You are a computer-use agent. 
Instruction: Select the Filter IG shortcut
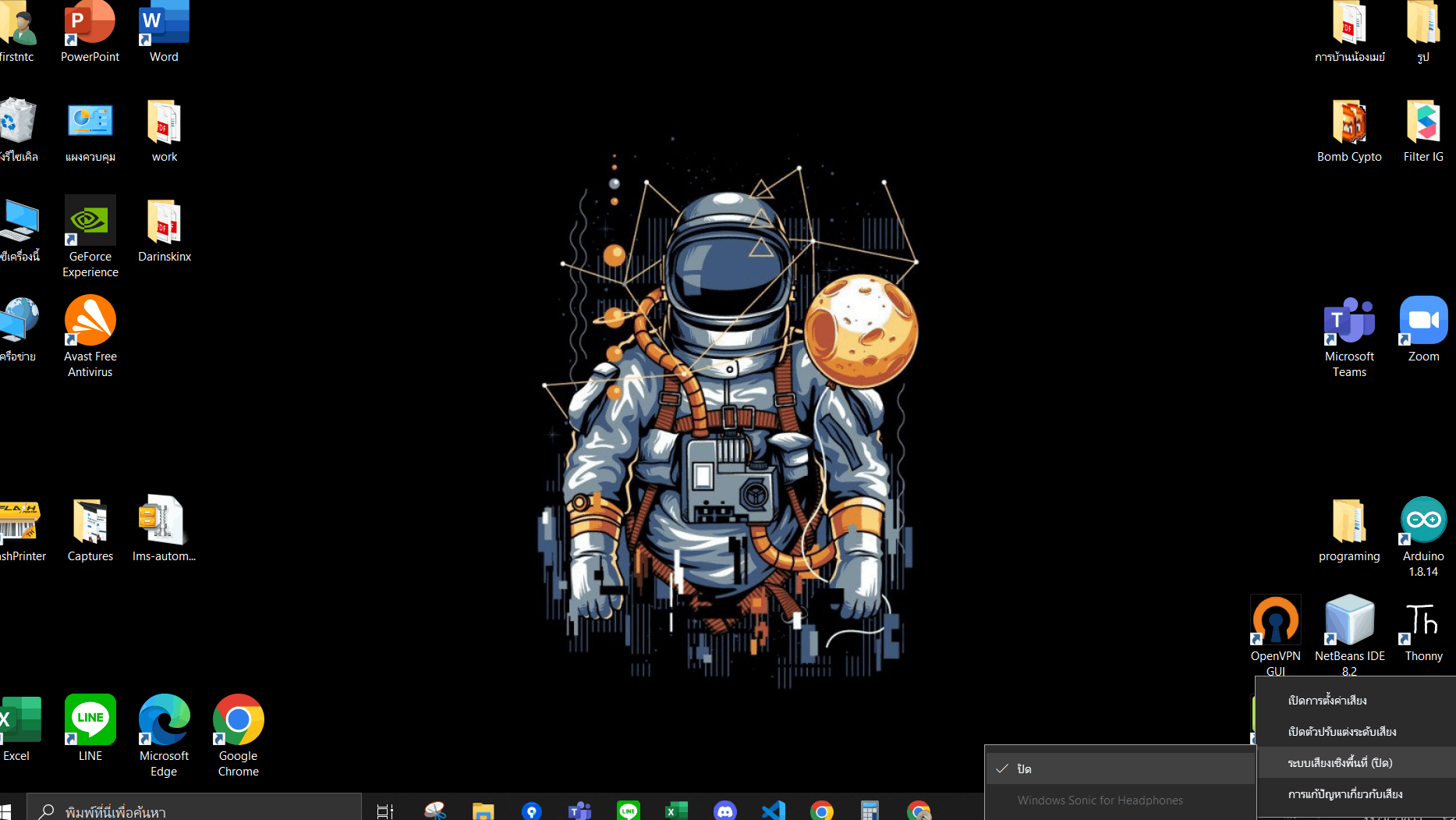pos(1423,131)
